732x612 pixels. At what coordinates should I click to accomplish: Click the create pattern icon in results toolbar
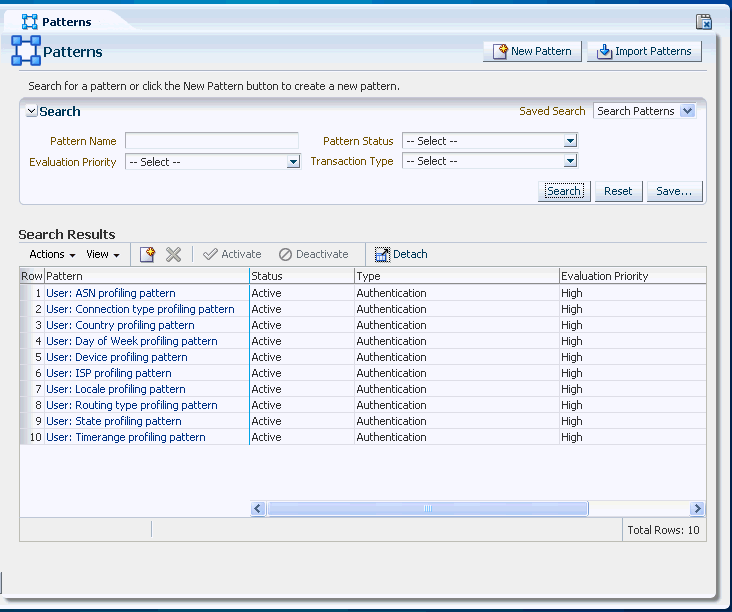tap(148, 255)
